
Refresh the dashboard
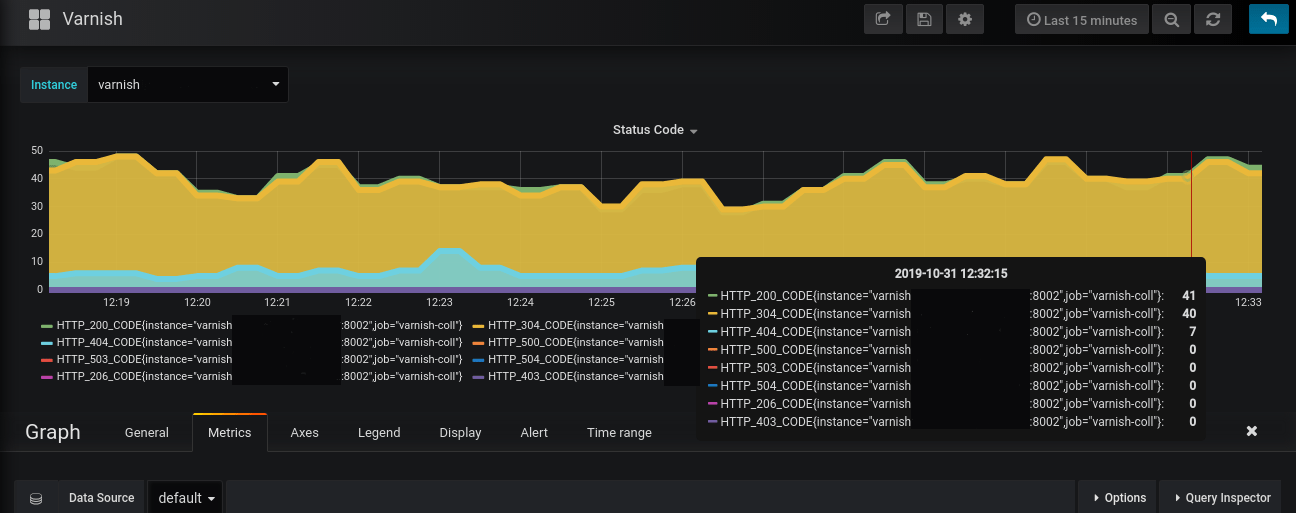pos(1213,19)
